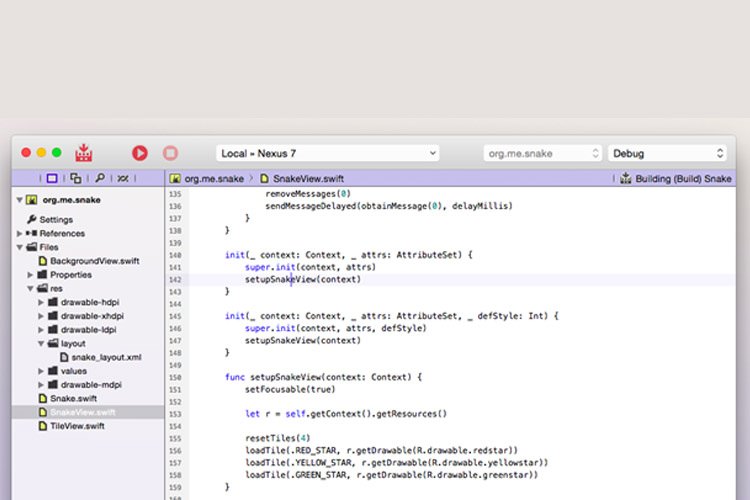Expand the drawable-hdpi folder
Viewport: 750px width, 500px height.
(41, 302)
